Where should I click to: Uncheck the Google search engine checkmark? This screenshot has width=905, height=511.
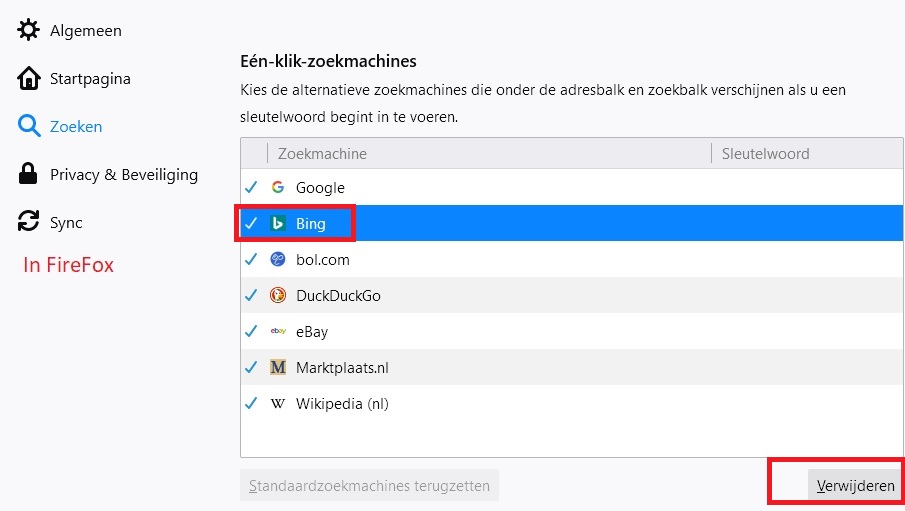coord(251,187)
